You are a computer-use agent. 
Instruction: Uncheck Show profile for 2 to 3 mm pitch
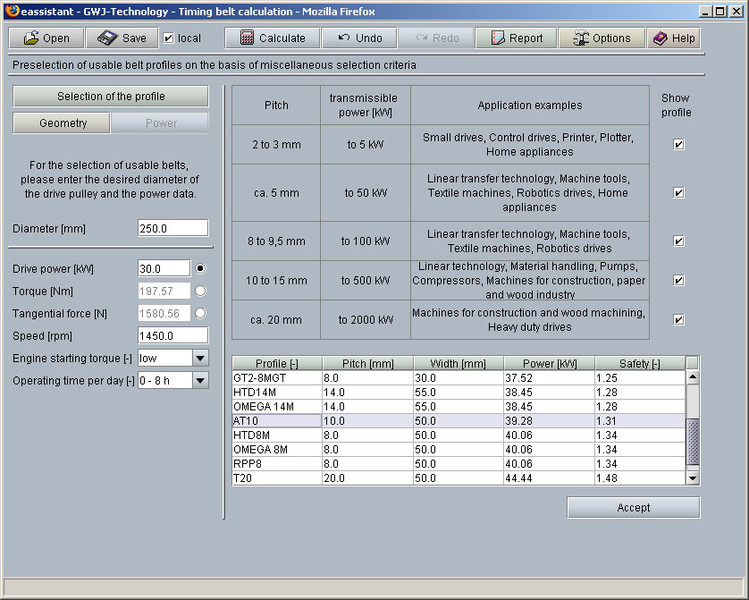679,144
